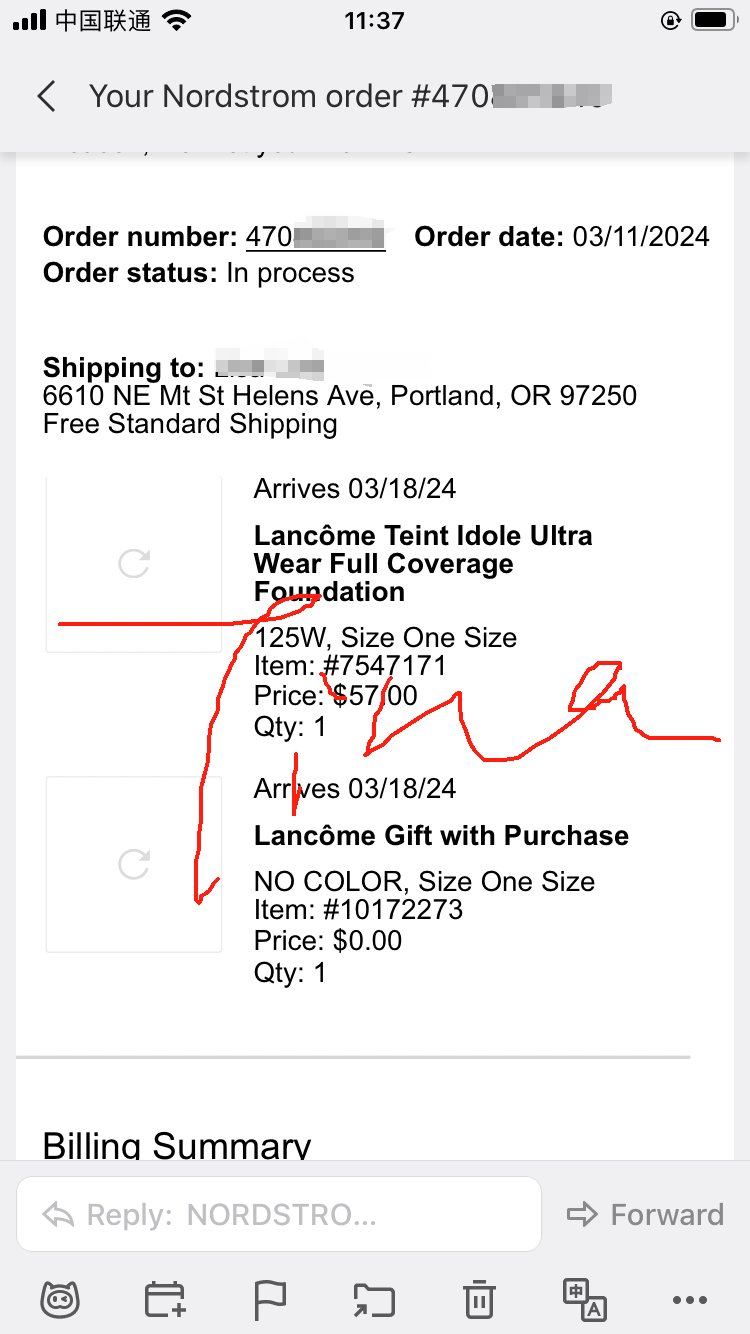This screenshot has width=750, height=1334.
Task: Tap the back chevron to return
Action: [48, 96]
